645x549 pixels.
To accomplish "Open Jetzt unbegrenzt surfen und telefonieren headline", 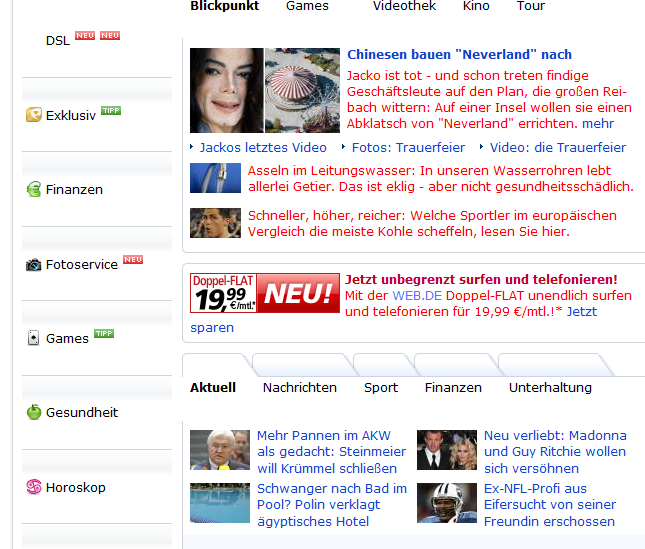I will pyautogui.click(x=481, y=279).
